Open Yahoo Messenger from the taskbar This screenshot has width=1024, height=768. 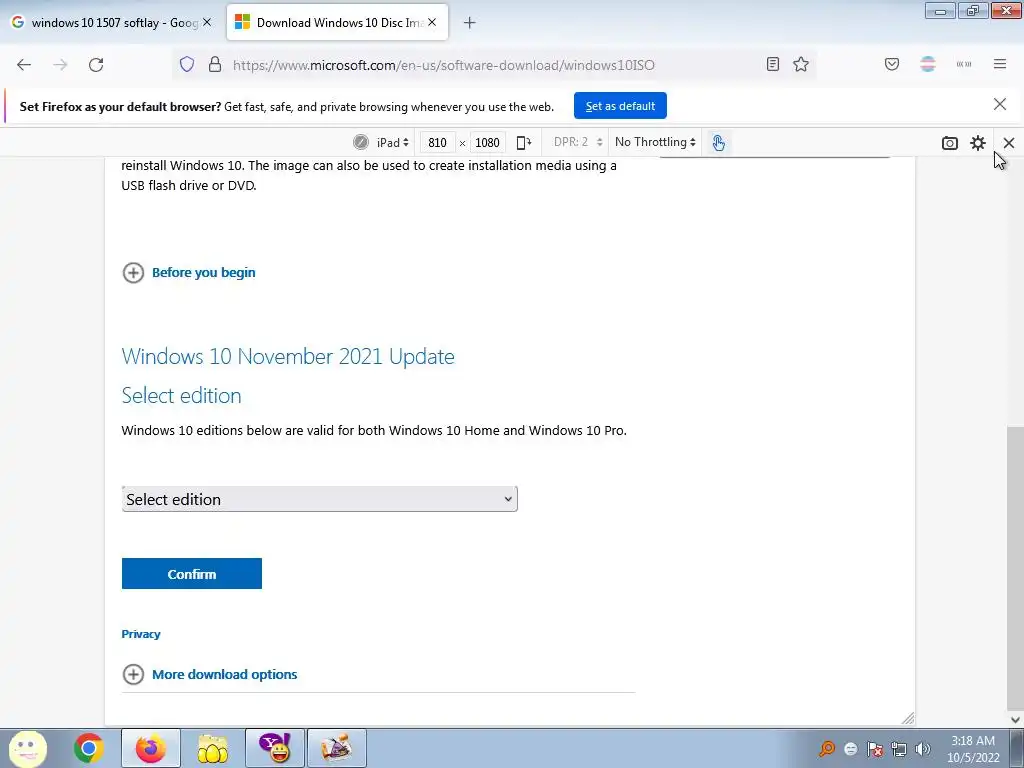pyautogui.click(x=275, y=748)
